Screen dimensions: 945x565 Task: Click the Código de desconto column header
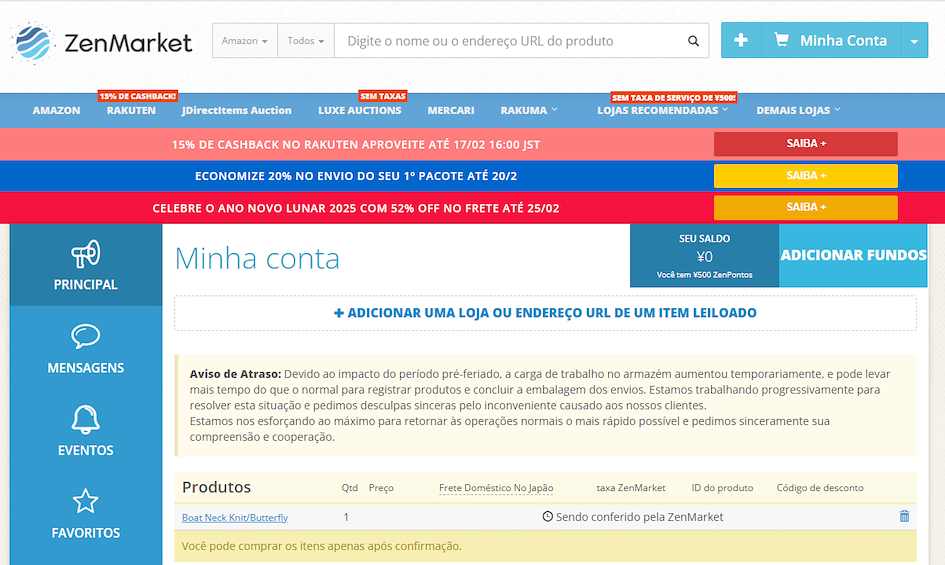[x=820, y=488]
